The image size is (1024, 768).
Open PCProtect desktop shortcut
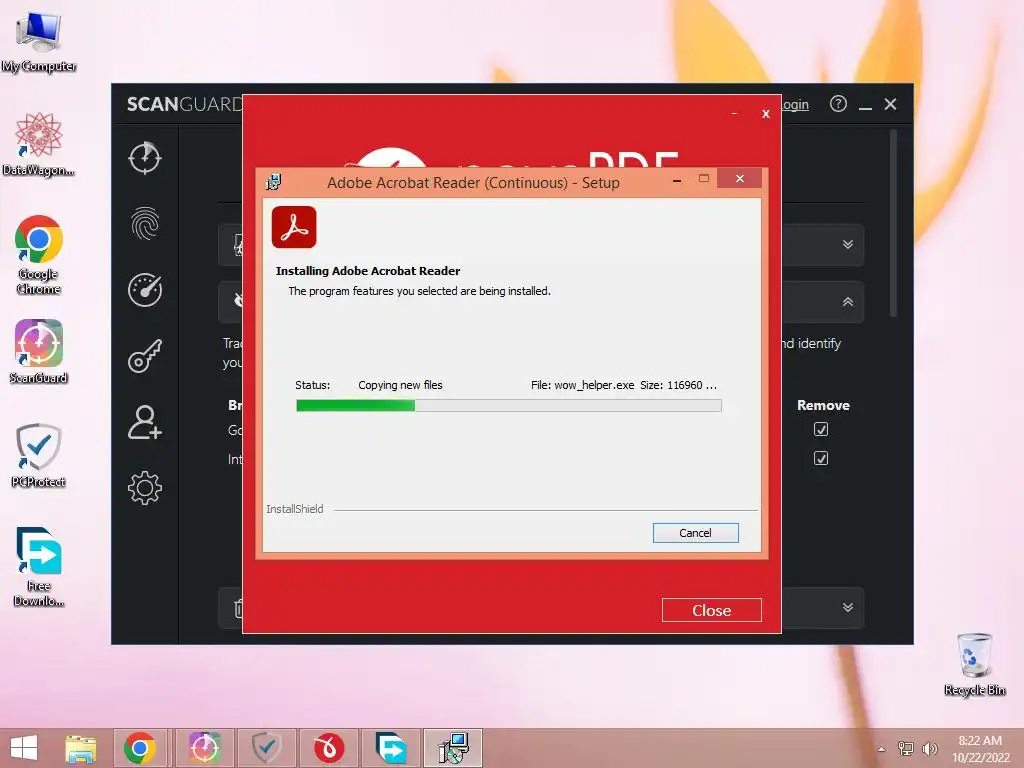tap(39, 455)
